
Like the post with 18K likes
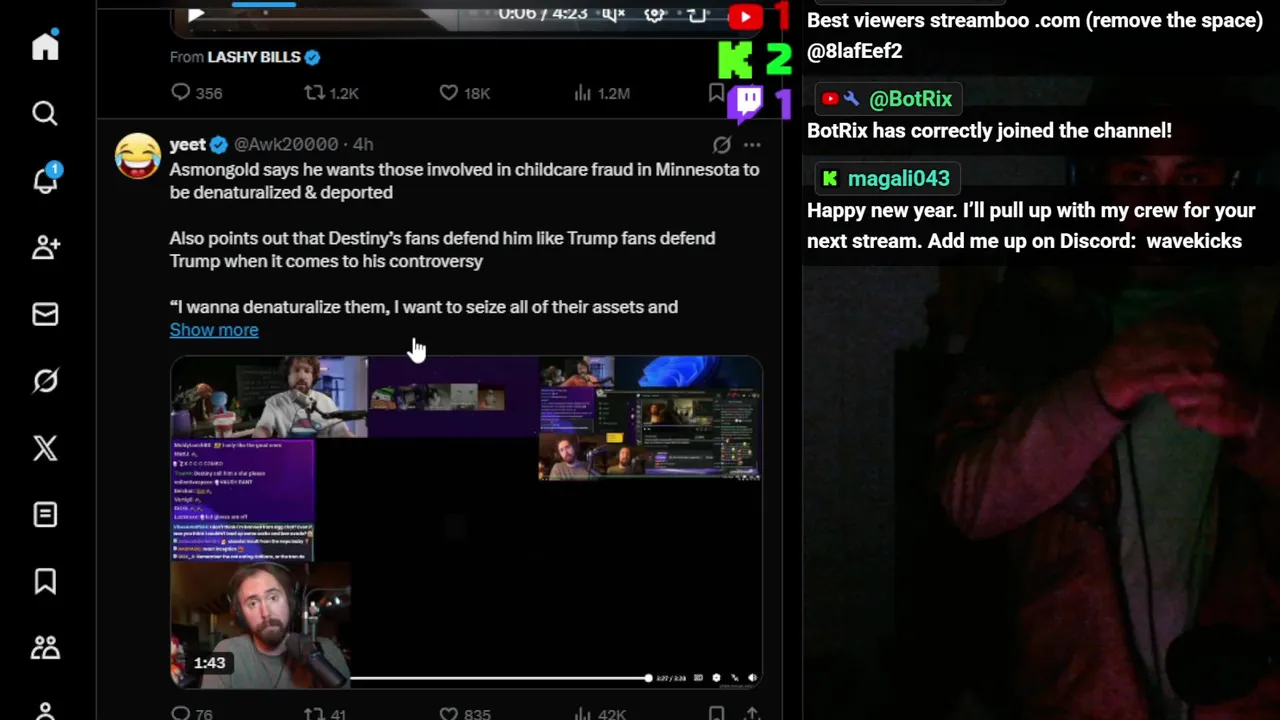[465, 93]
